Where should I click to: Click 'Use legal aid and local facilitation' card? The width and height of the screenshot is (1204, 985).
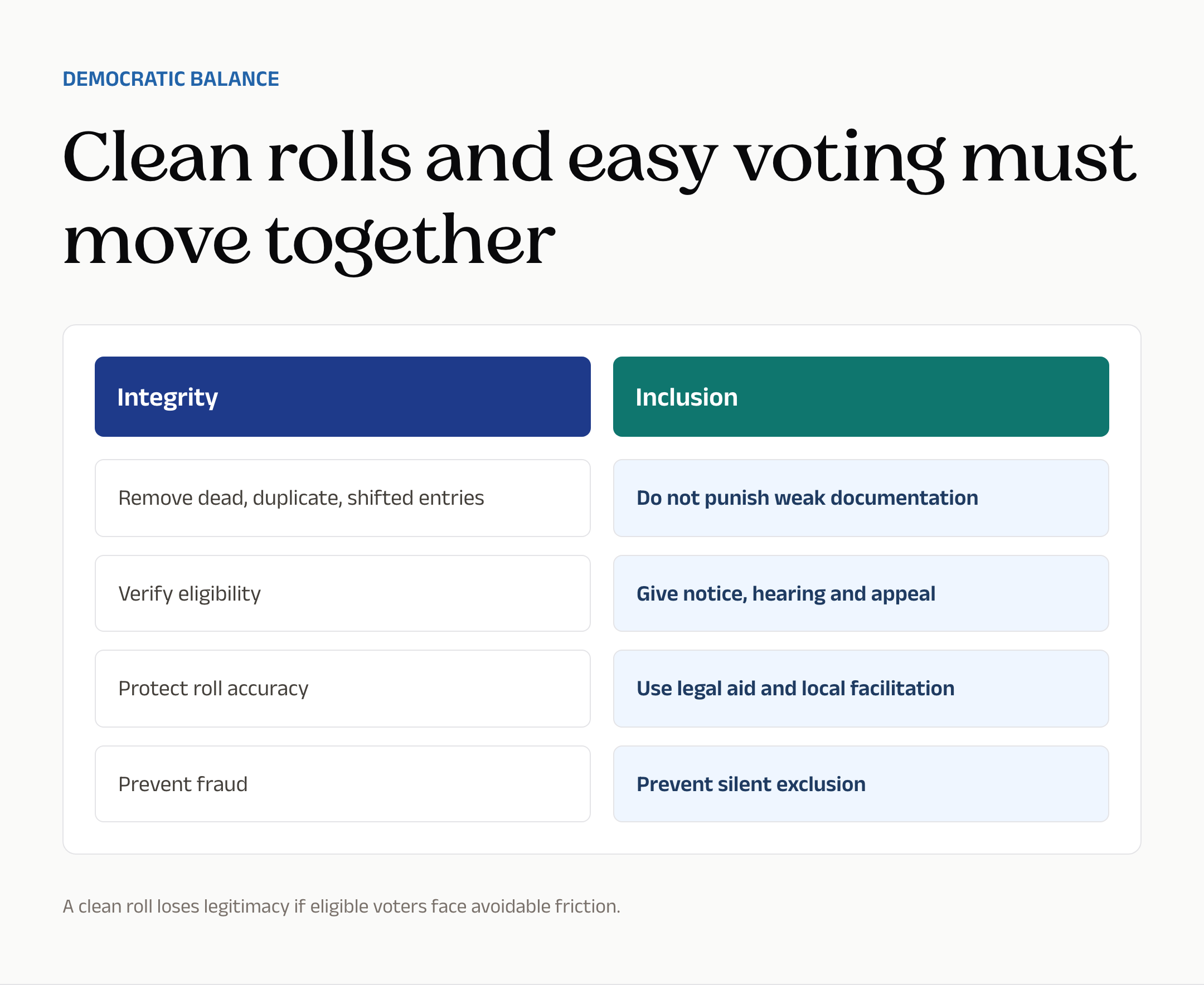861,688
